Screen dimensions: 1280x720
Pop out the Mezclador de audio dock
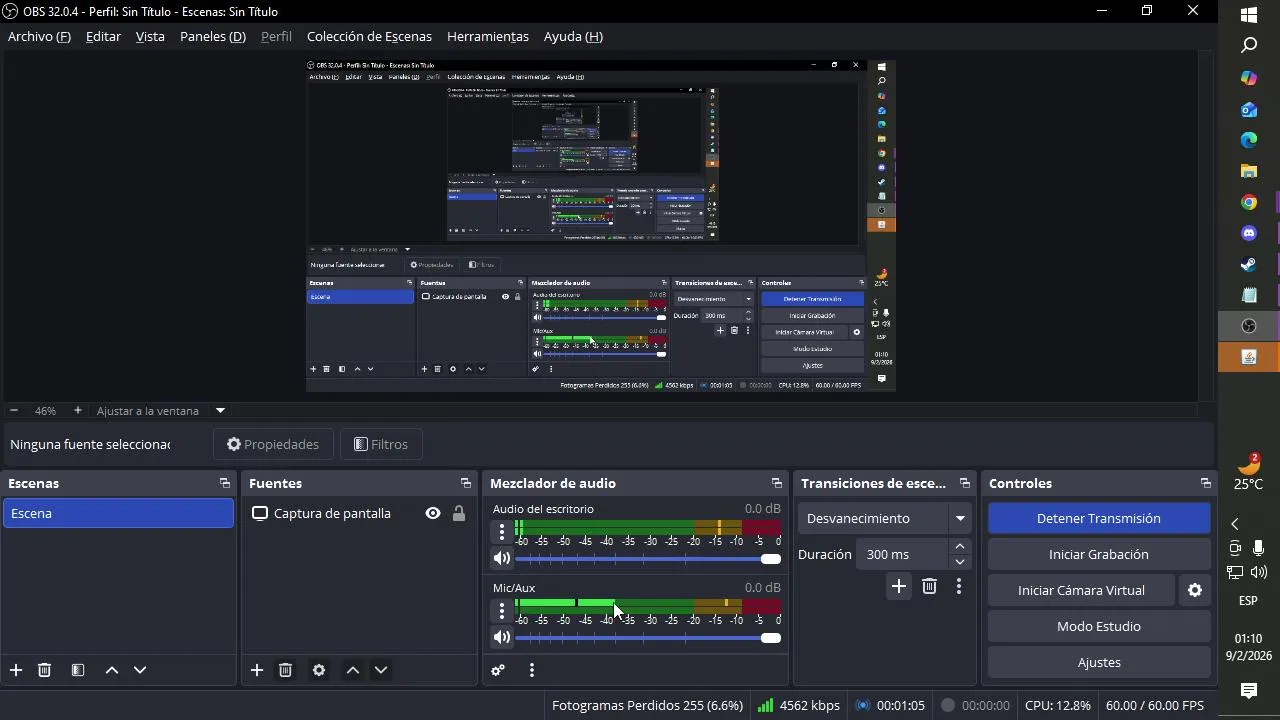click(776, 483)
